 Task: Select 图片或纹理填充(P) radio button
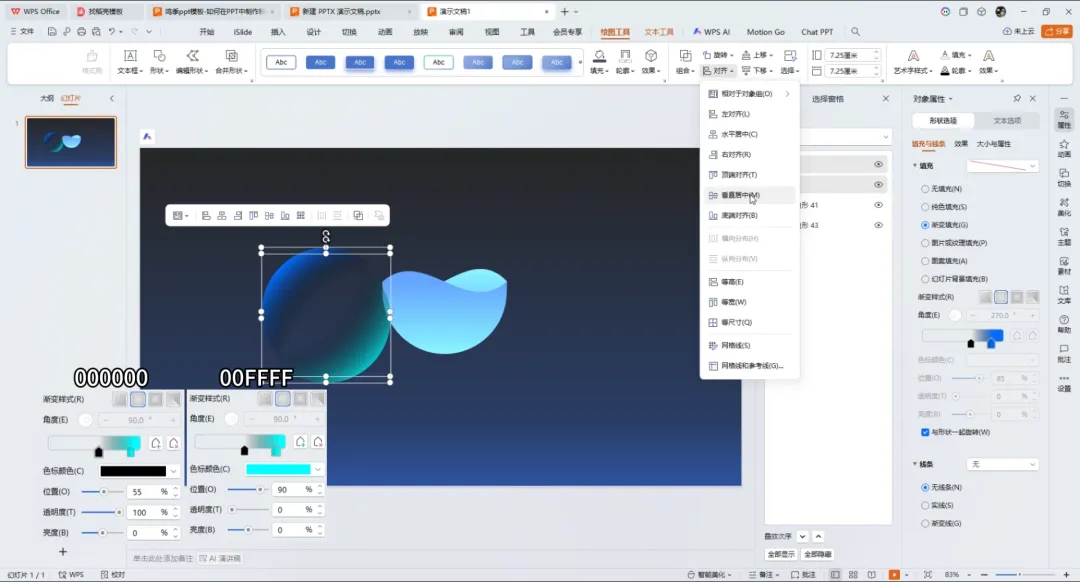coord(925,242)
